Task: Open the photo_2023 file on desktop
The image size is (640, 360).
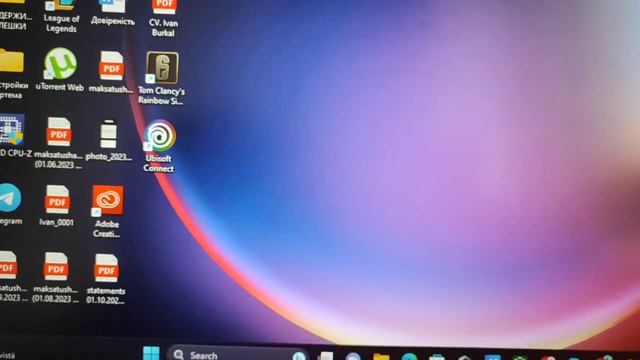Action: click(x=109, y=140)
